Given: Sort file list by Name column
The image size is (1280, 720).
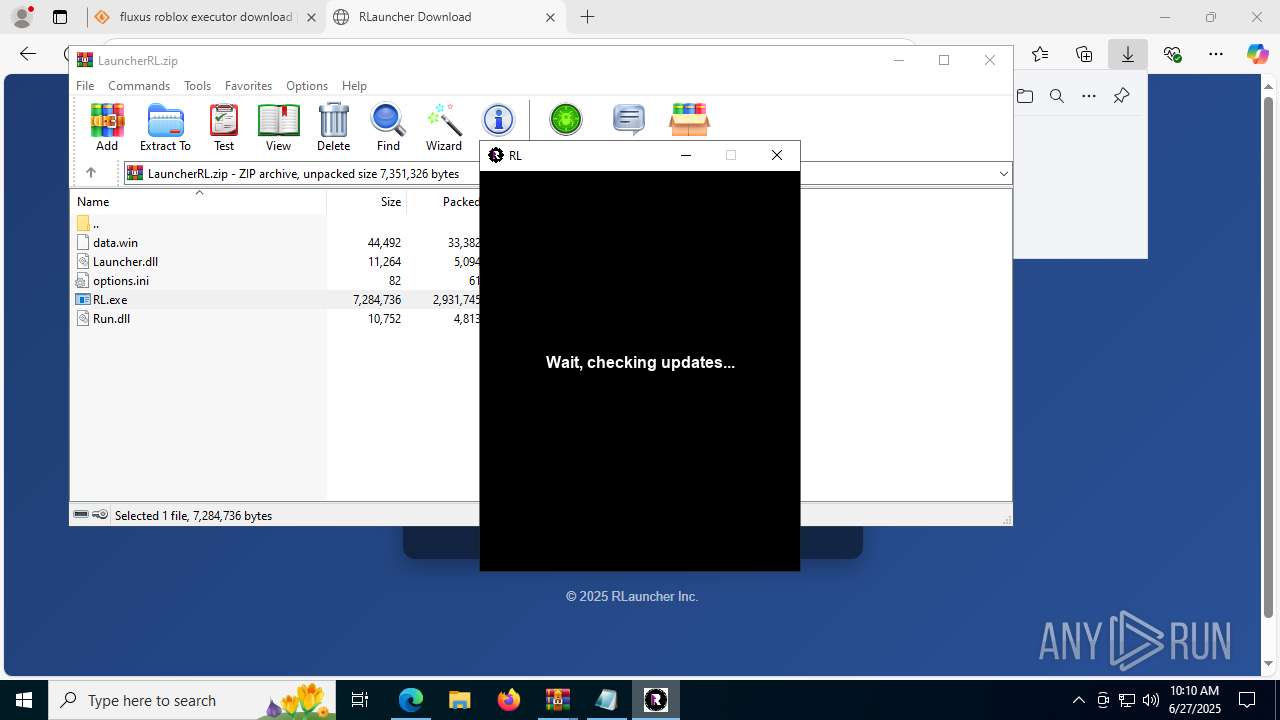Looking at the screenshot, I should (198, 201).
